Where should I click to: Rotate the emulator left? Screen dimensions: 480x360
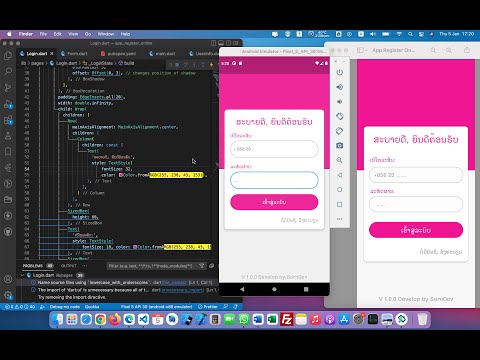339,116
